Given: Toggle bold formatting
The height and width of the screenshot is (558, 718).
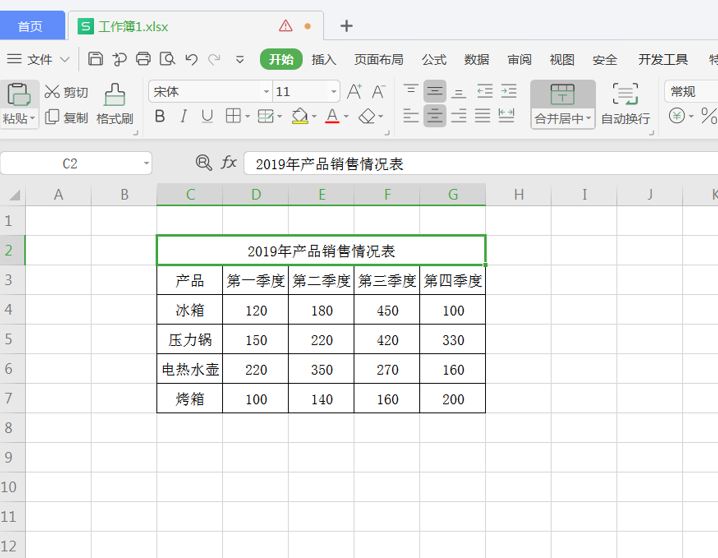Looking at the screenshot, I should pyautogui.click(x=160, y=116).
